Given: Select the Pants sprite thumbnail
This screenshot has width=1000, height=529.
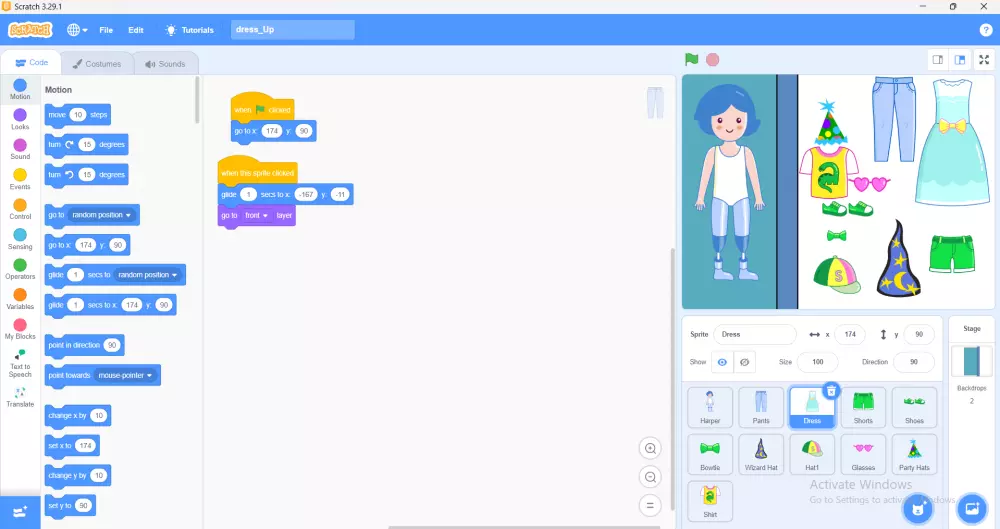Looking at the screenshot, I should coord(761,407).
